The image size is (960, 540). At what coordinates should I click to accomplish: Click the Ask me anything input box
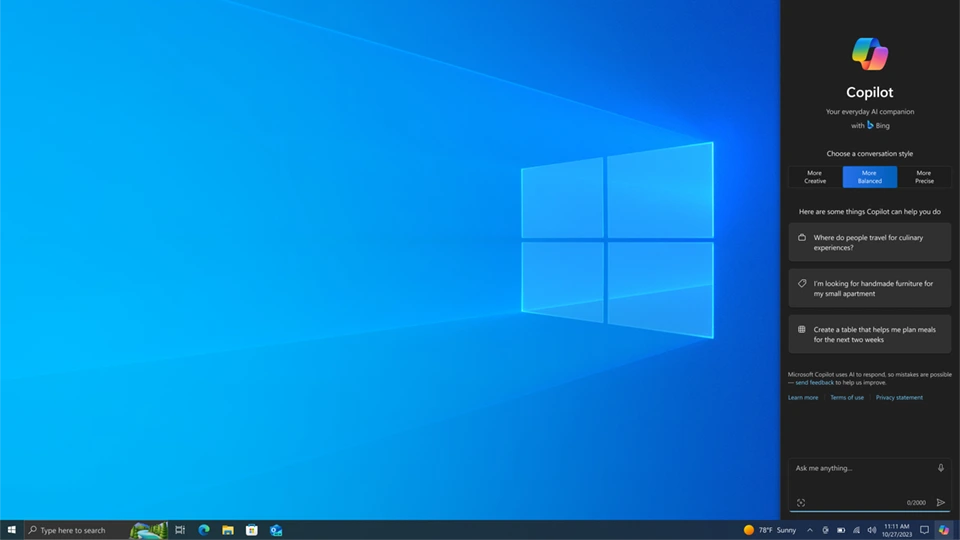869,485
